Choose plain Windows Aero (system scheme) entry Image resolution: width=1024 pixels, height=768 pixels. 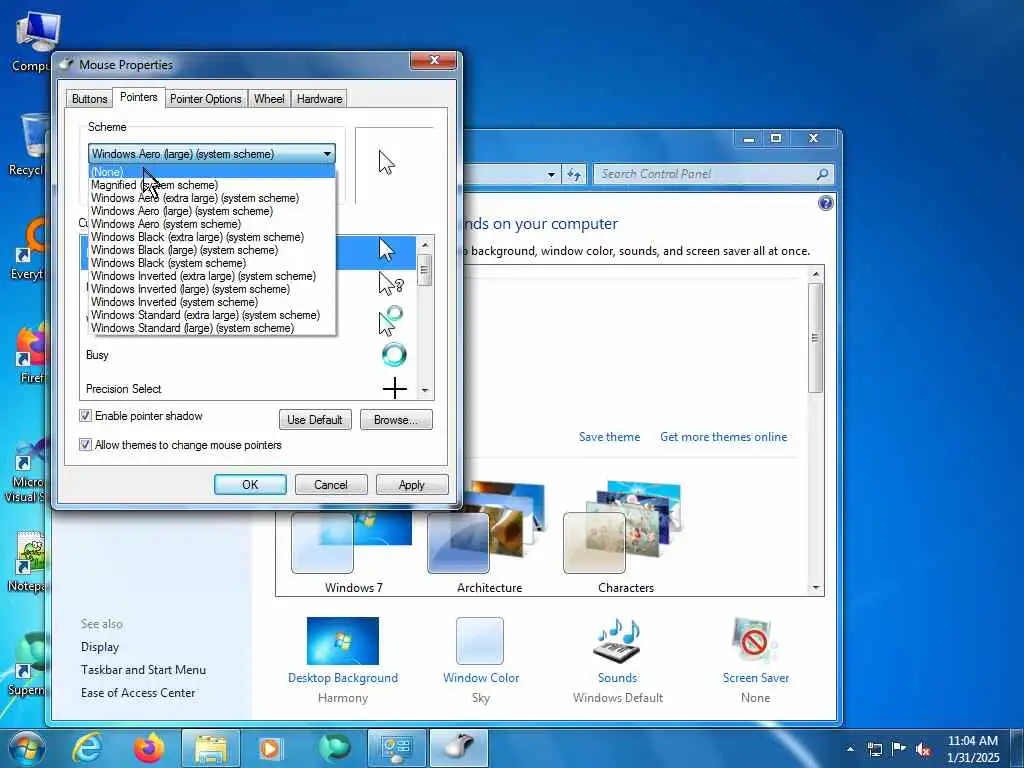tap(212, 224)
